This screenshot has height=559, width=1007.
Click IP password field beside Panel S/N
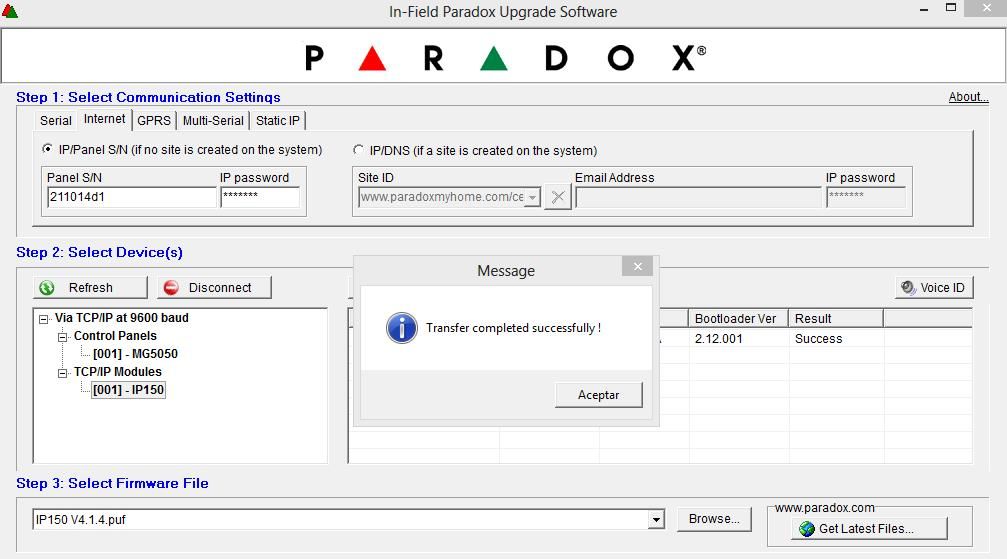click(260, 197)
